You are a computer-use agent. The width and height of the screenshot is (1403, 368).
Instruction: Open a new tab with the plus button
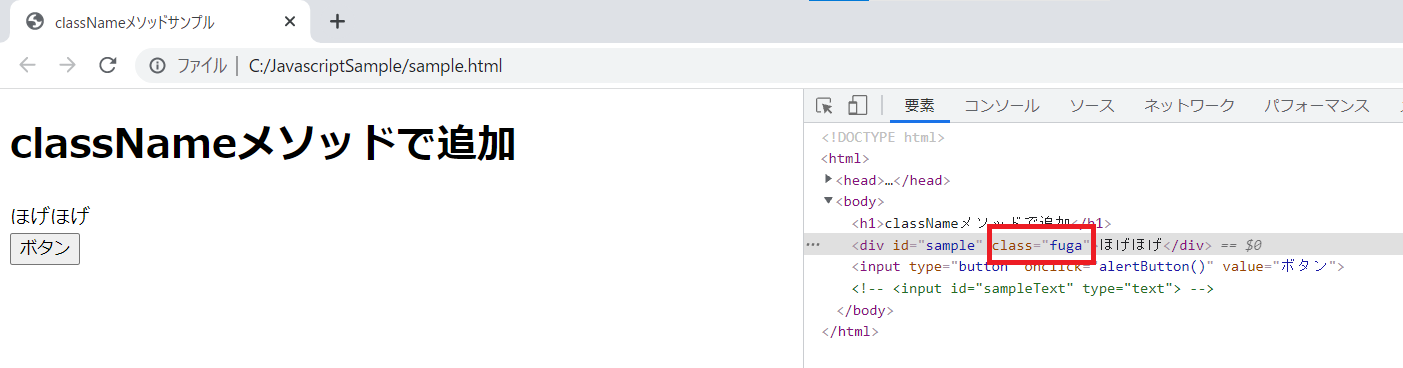point(337,21)
